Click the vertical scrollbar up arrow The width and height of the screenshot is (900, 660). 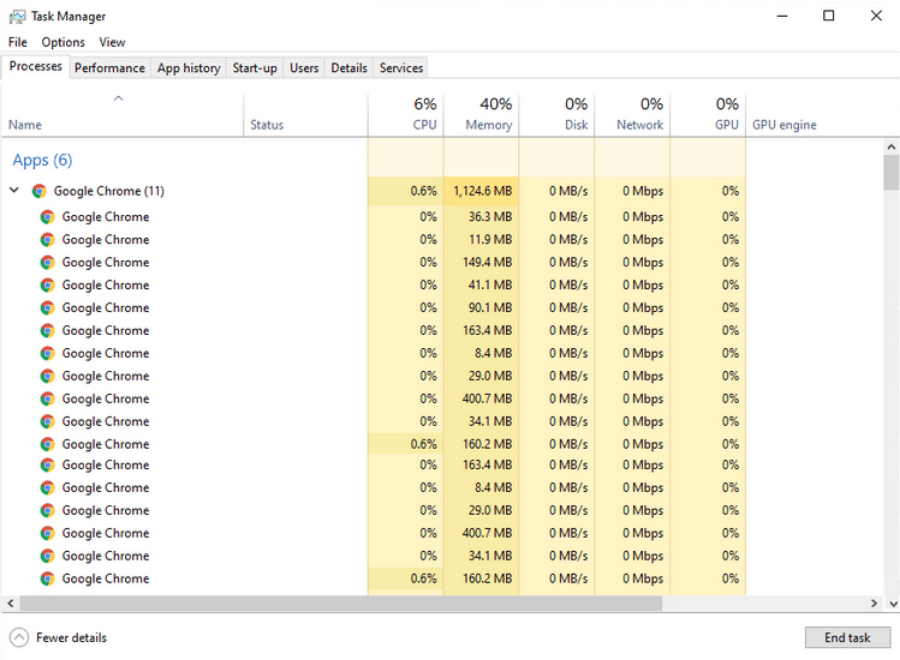(x=891, y=146)
